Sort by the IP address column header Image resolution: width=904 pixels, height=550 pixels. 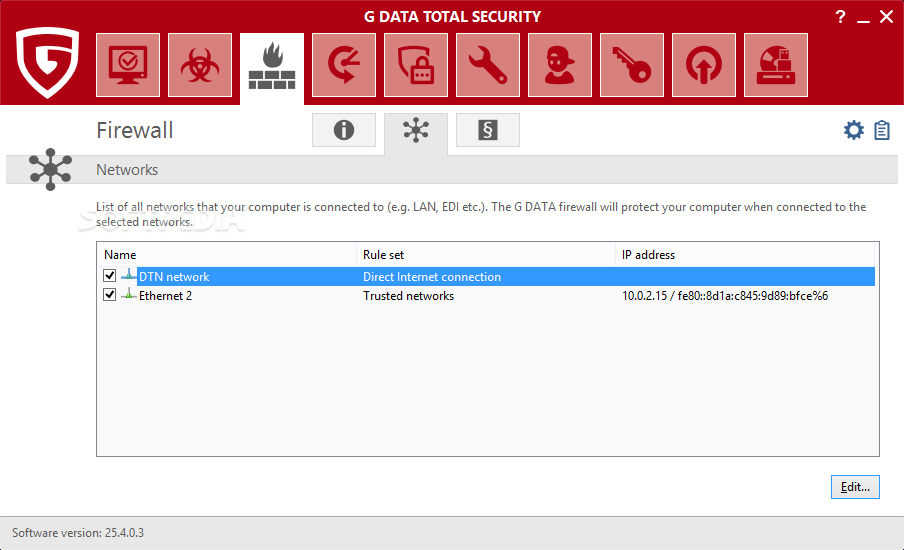point(745,255)
